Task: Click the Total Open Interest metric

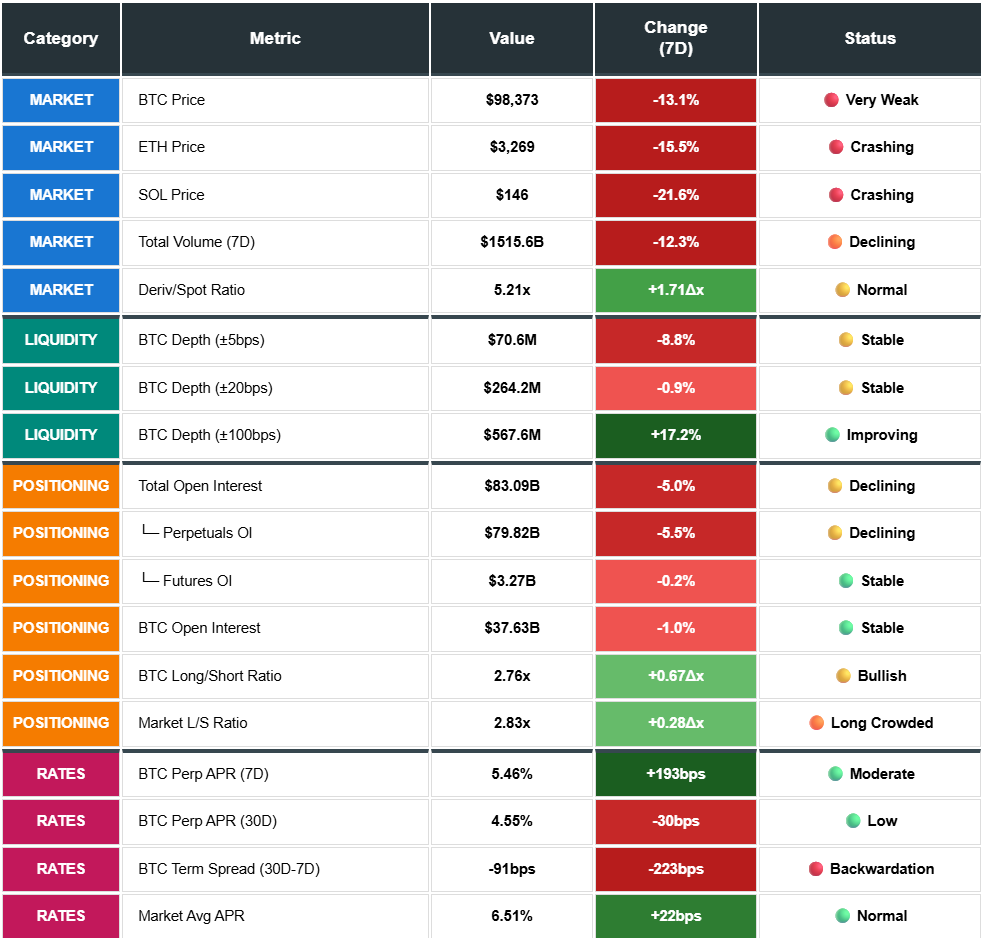Action: point(200,486)
